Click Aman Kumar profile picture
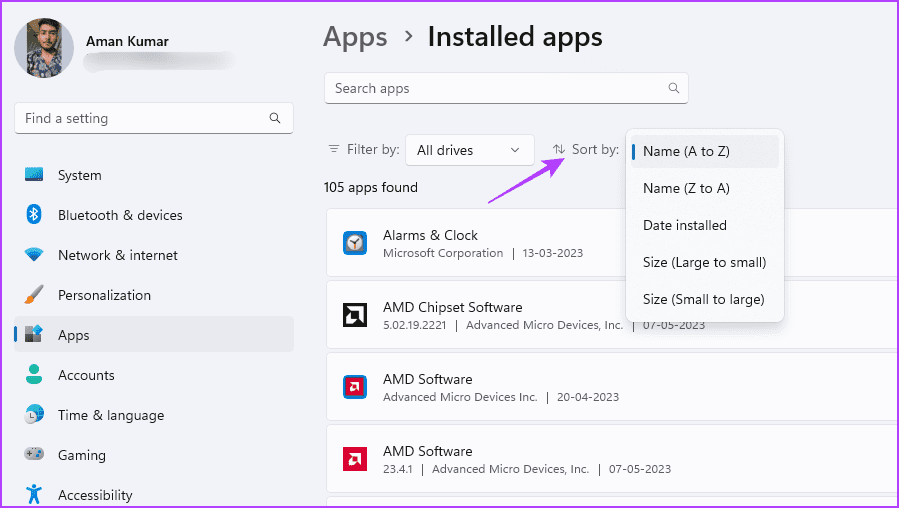899x508 pixels. (x=44, y=48)
